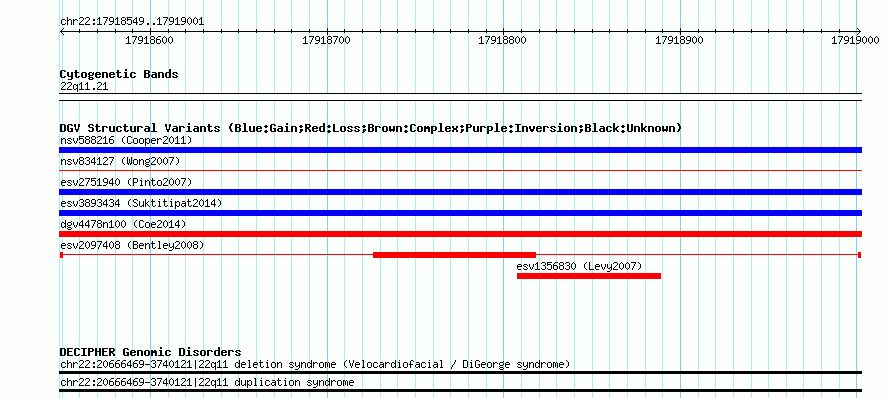The height and width of the screenshot is (398, 890).
Task: Select the nsv588216 (Cooper2011) label
Action: pos(126,140)
